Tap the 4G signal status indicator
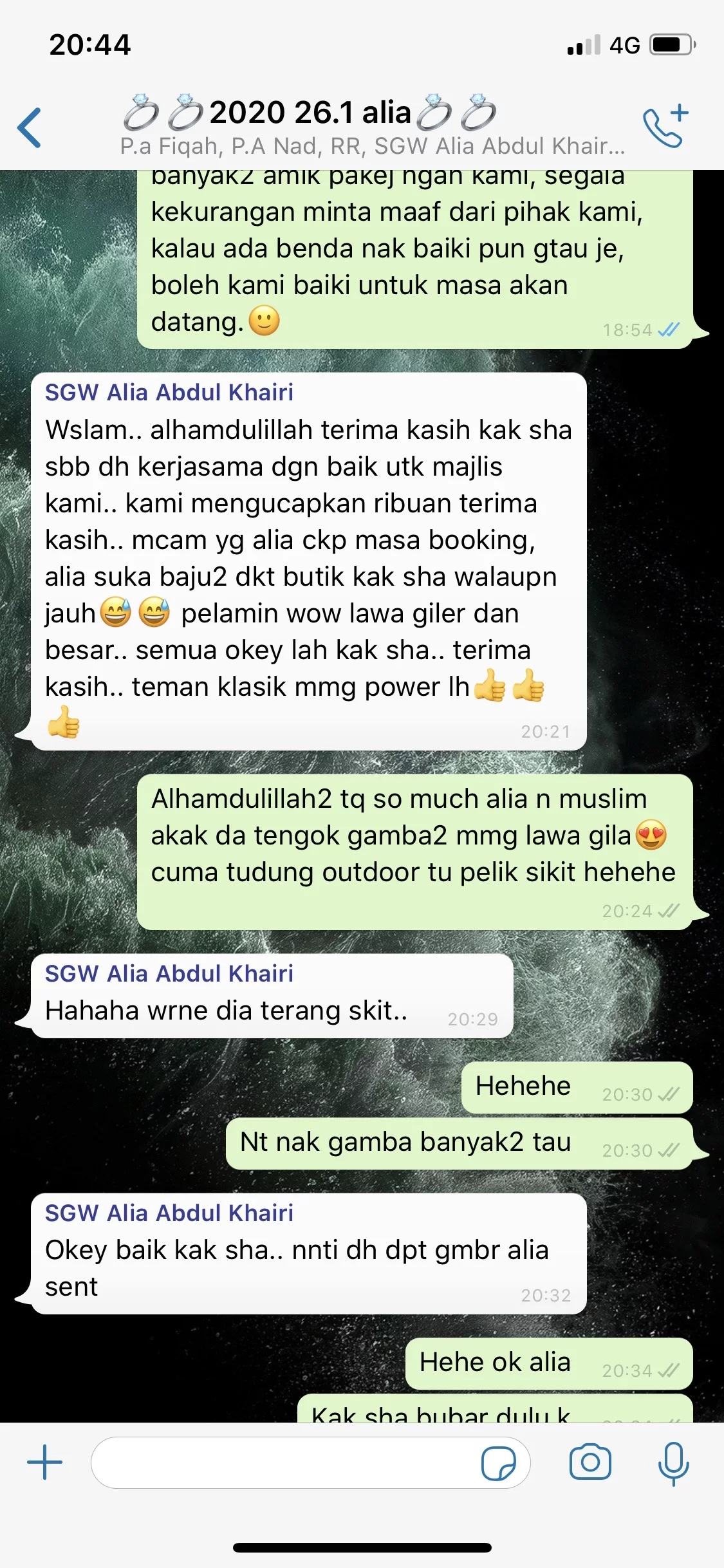This screenshot has height=1568, width=724. point(625,45)
